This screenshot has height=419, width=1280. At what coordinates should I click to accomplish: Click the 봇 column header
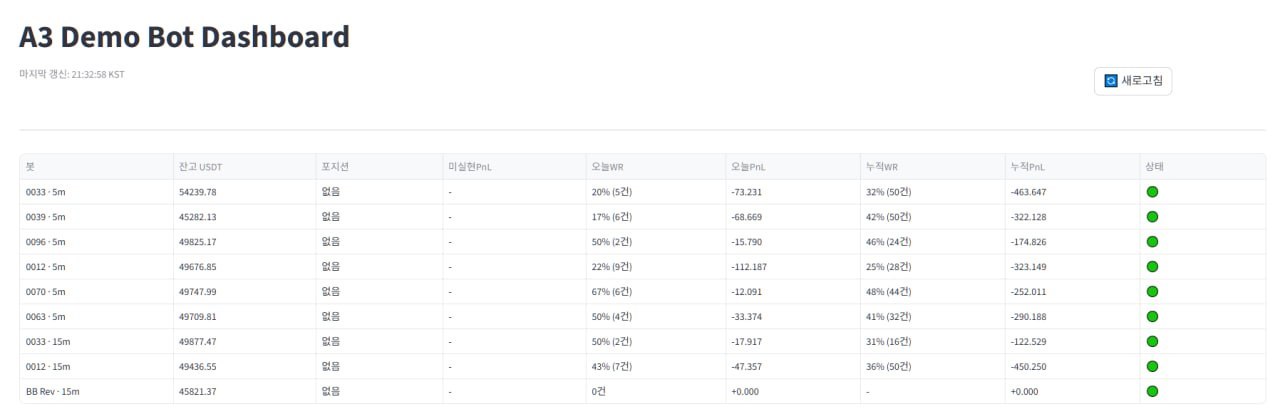click(x=96, y=167)
